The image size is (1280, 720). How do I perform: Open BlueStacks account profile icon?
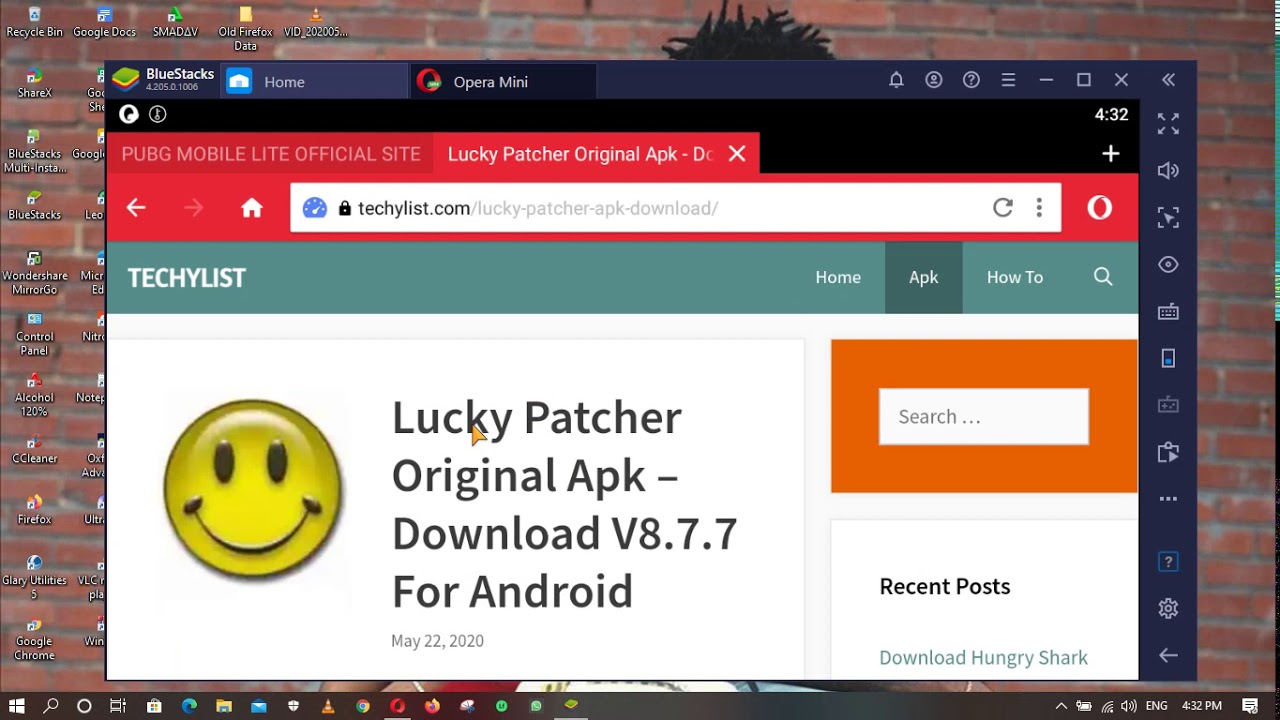click(934, 80)
